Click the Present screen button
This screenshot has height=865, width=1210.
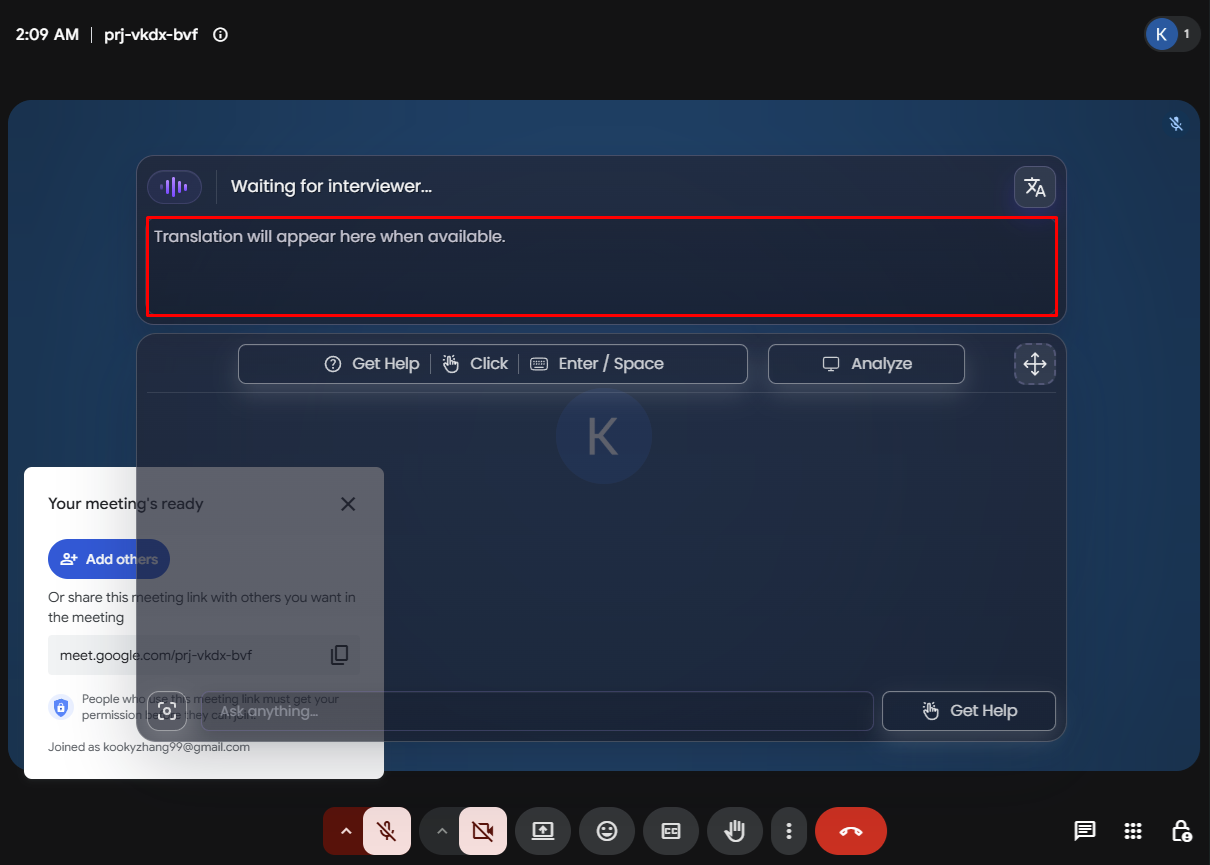point(543,831)
